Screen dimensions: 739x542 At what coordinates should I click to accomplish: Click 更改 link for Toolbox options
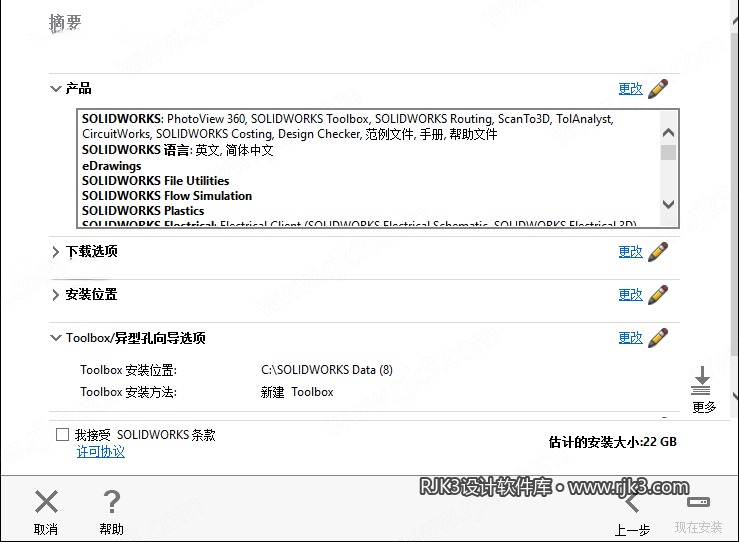pos(631,337)
